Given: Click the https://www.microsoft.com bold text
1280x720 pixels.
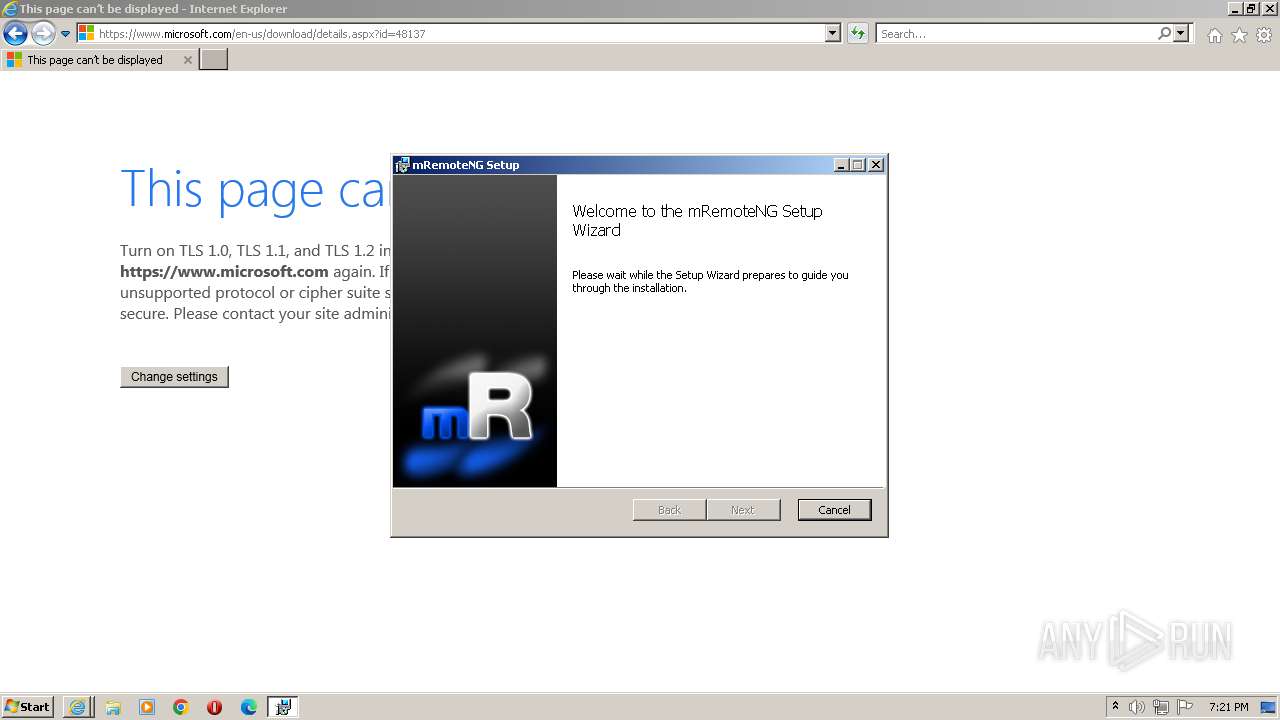Looking at the screenshot, I should pyautogui.click(x=224, y=271).
